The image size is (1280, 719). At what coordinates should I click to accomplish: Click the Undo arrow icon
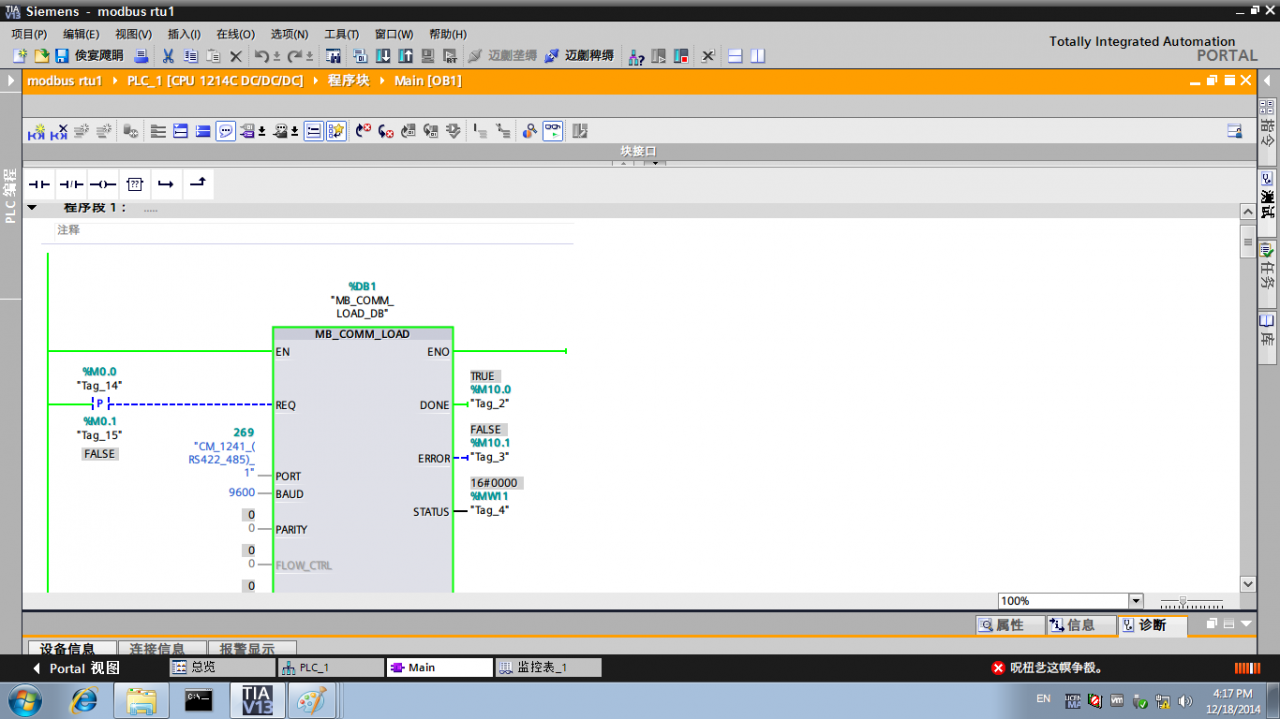pyautogui.click(x=262, y=56)
